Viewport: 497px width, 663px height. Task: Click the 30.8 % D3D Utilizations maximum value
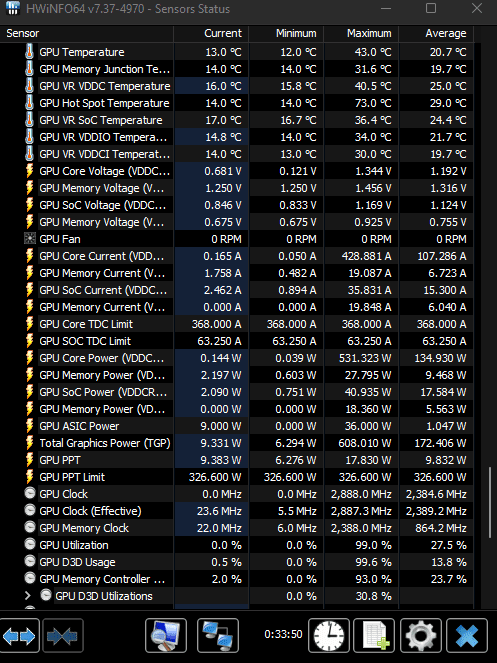pos(373,596)
